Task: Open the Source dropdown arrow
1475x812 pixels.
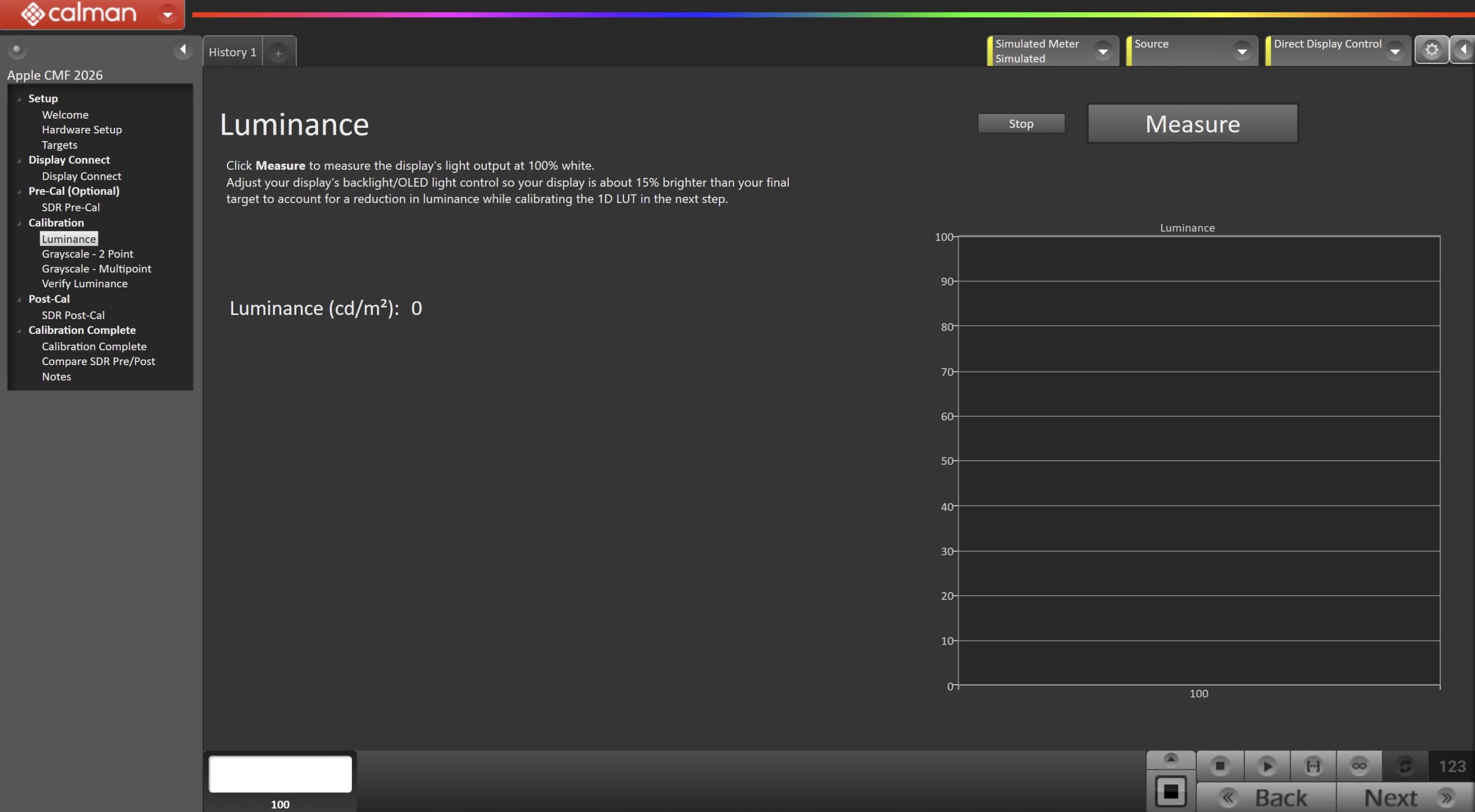Action: 1242,51
